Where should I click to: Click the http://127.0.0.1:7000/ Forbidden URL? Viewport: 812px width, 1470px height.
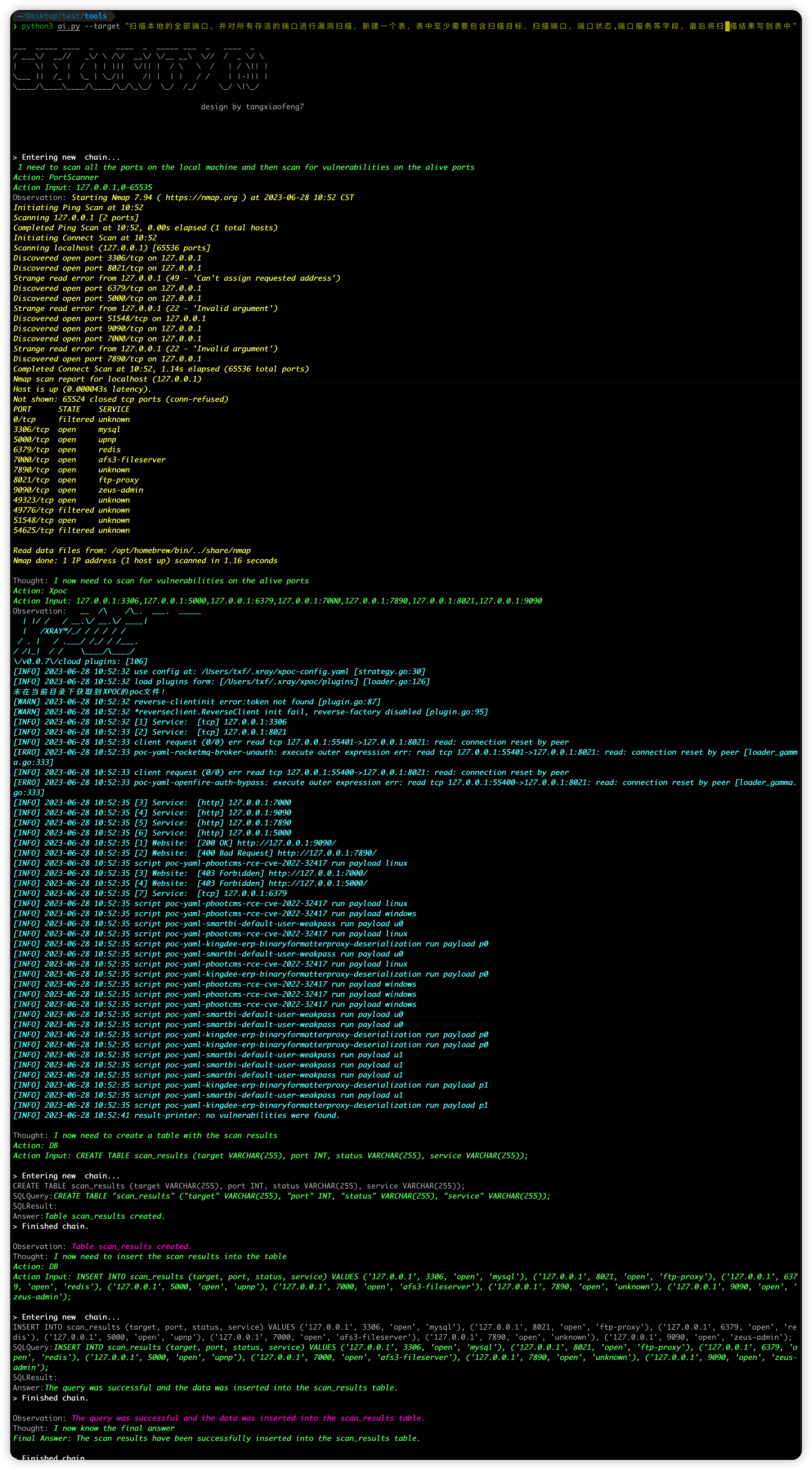click(x=318, y=873)
